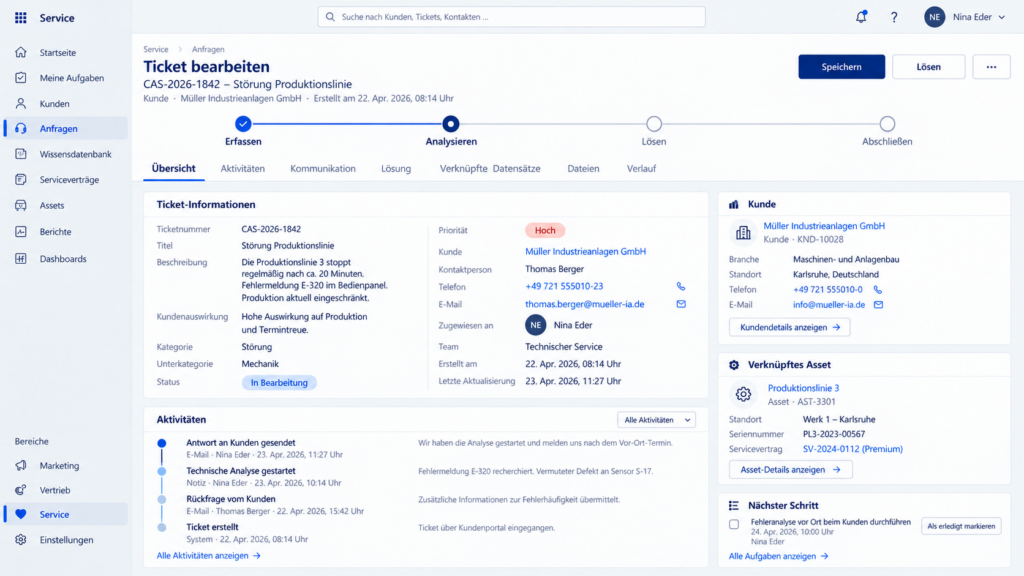Click the NE user avatar in header

click(x=935, y=17)
